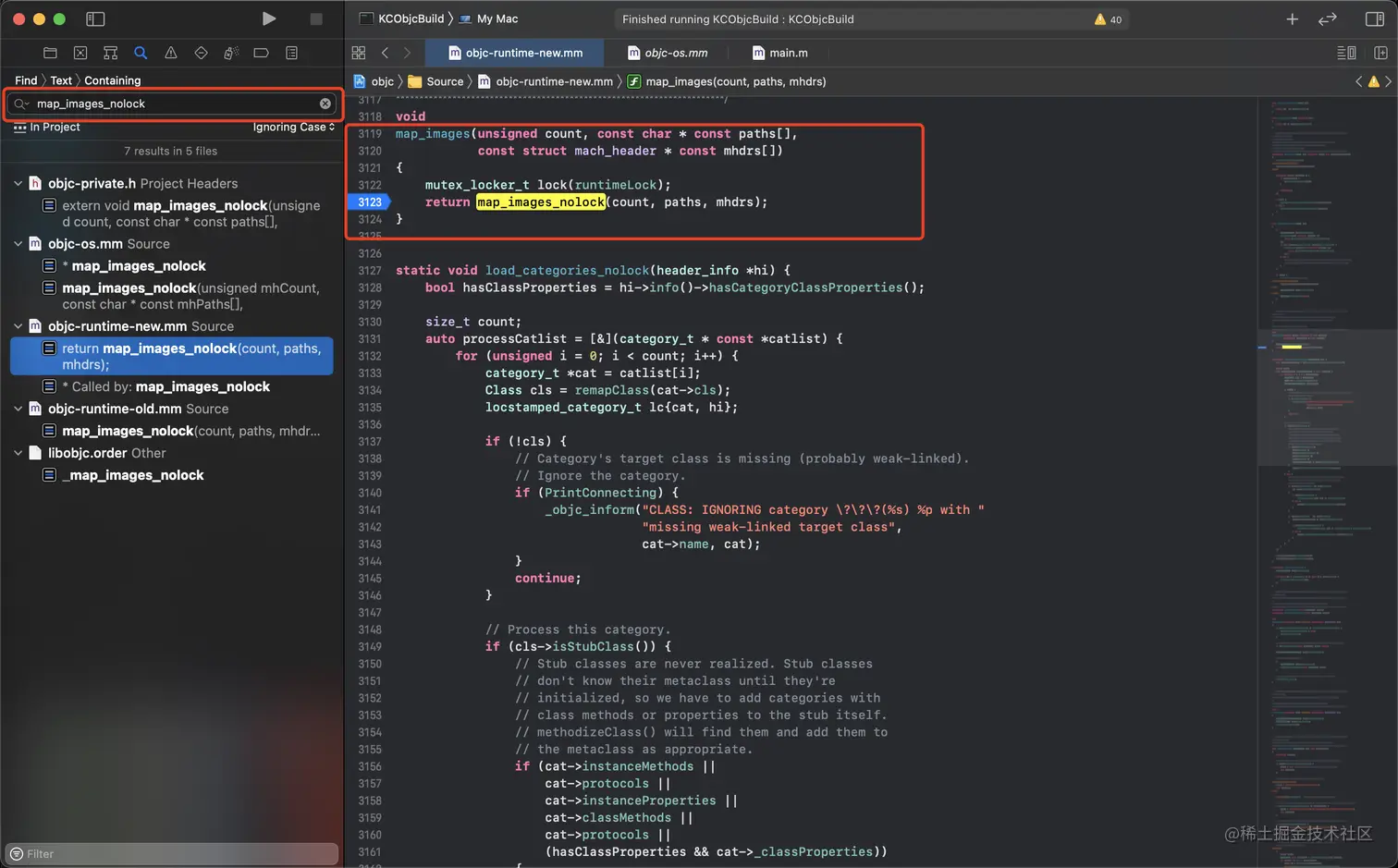Image resolution: width=1398 pixels, height=868 pixels.
Task: Choose the My Mac run destination
Action: click(x=489, y=18)
